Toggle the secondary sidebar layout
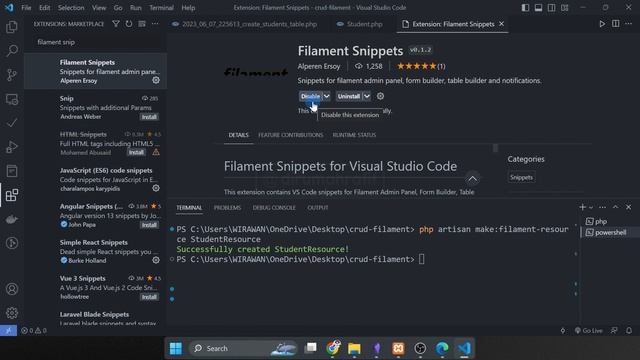Screen dimensions: 640x360 551,8
